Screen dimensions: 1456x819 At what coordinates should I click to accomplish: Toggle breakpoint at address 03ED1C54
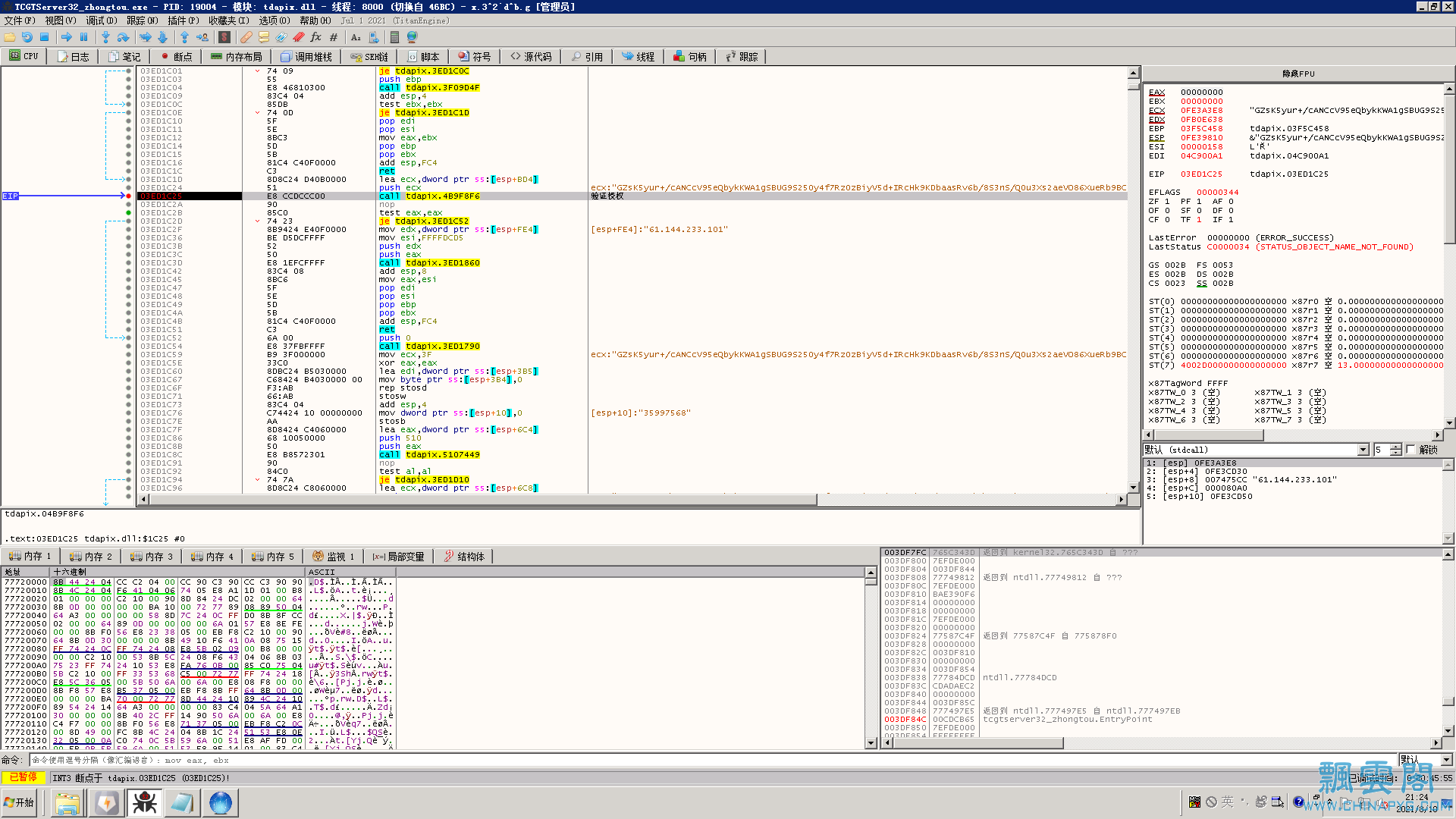coord(129,347)
